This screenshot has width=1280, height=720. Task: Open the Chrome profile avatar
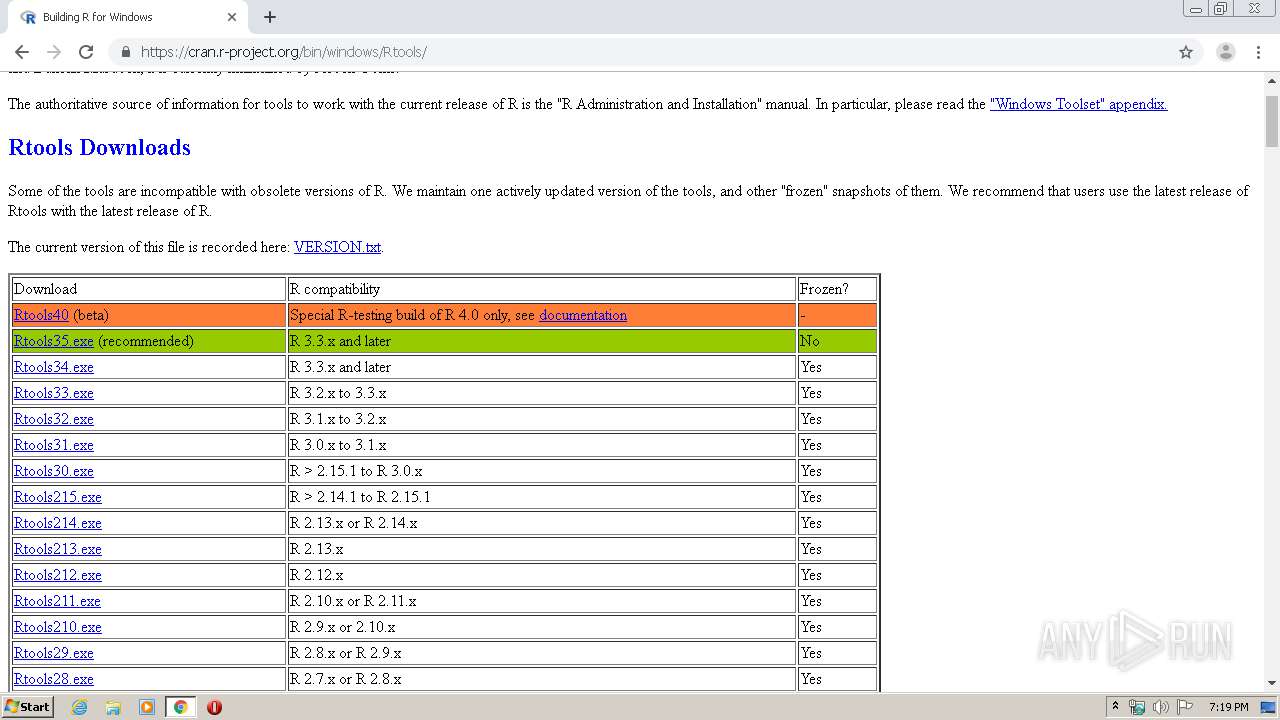click(x=1225, y=52)
